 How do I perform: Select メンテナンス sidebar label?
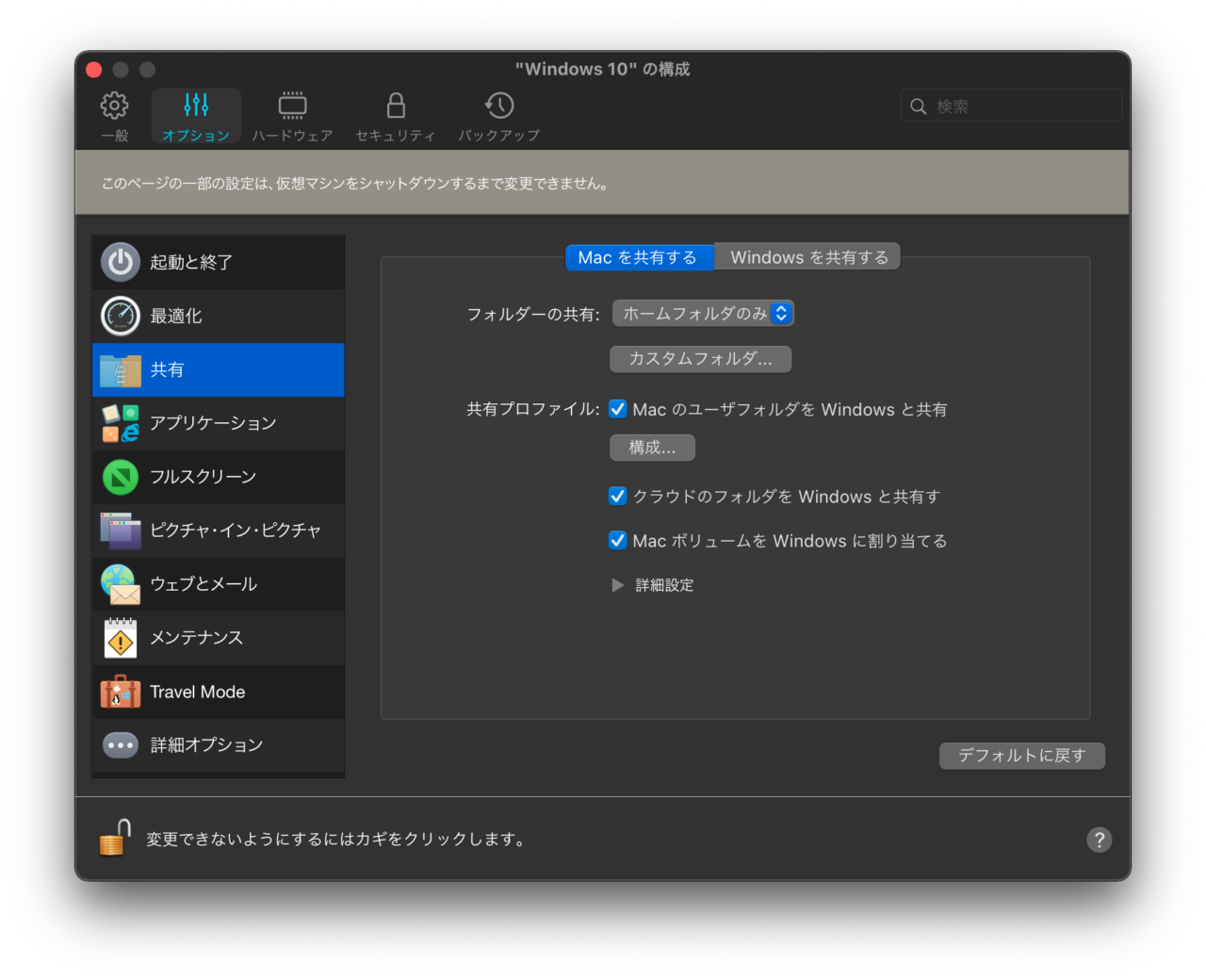pos(197,638)
